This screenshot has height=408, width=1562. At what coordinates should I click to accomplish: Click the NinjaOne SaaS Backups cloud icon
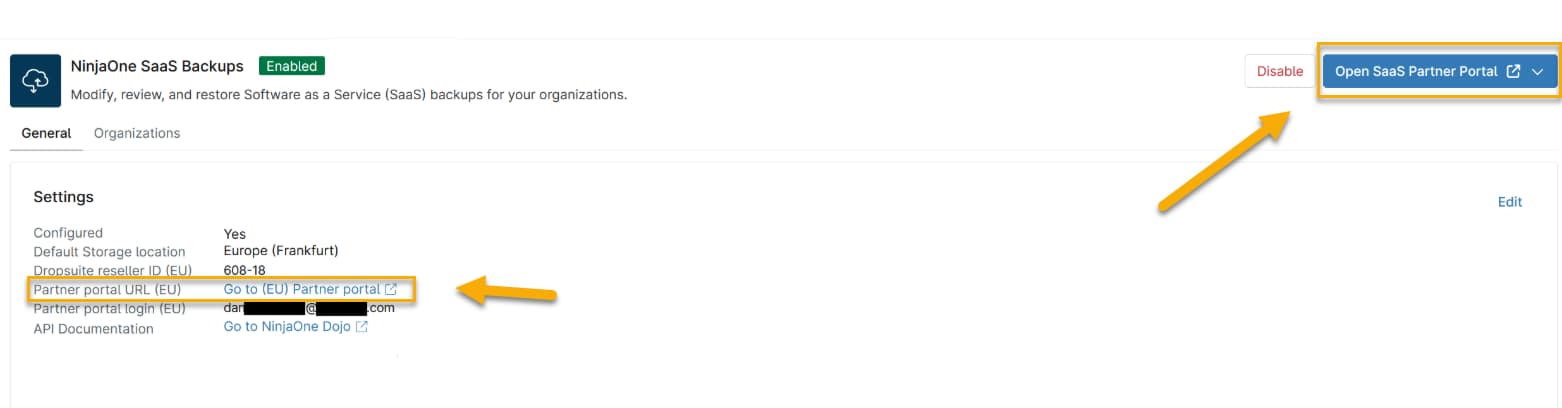pos(35,81)
